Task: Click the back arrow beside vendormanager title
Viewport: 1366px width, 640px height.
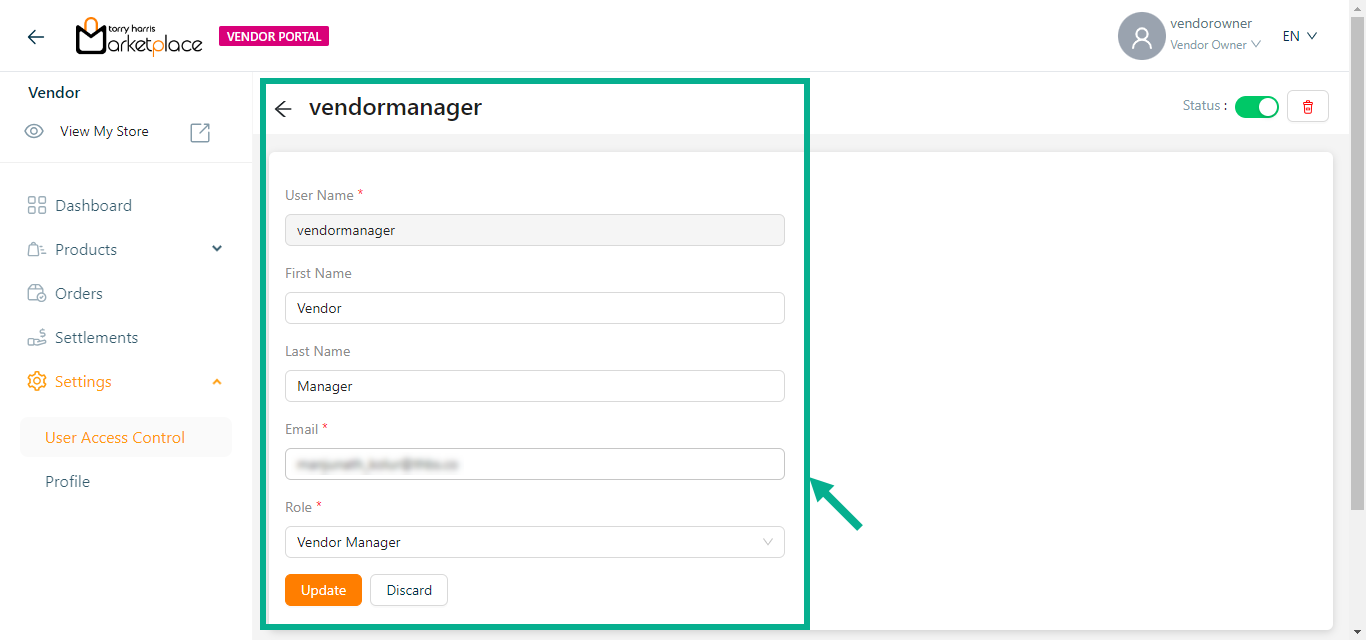Action: (283, 109)
